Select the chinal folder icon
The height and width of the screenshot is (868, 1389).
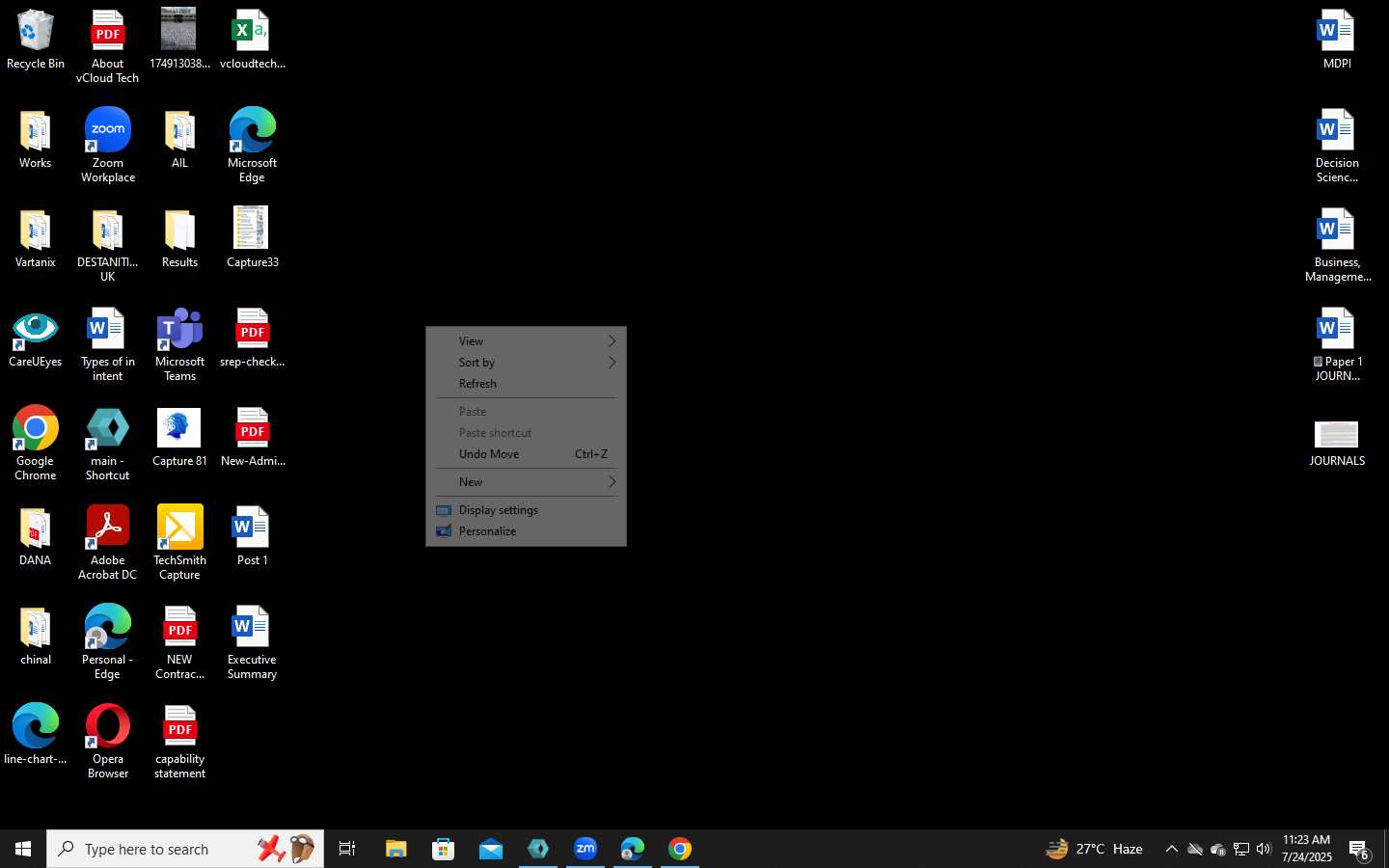[36, 637]
